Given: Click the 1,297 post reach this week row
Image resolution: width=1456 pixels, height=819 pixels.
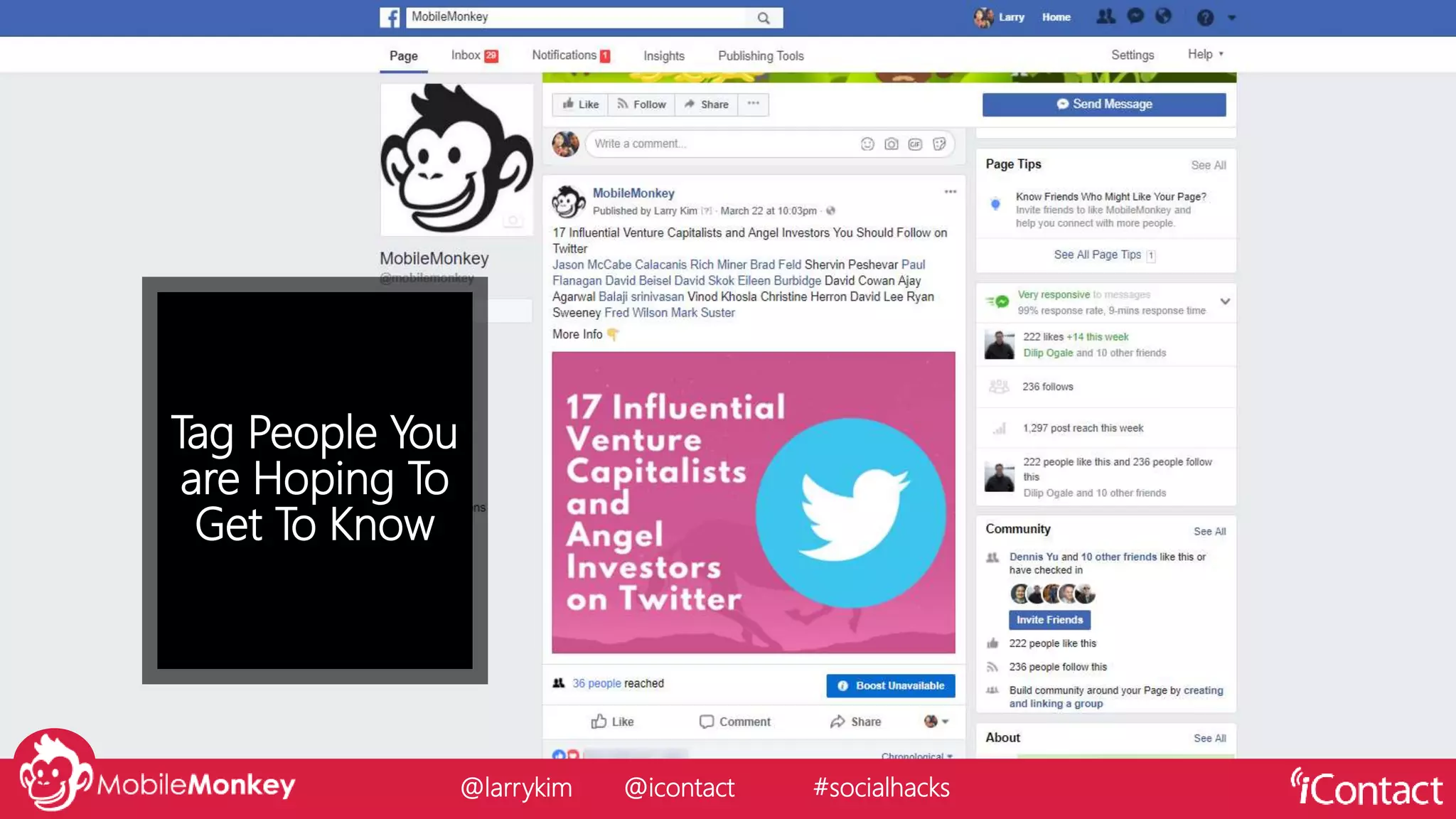Looking at the screenshot, I should (1106, 428).
